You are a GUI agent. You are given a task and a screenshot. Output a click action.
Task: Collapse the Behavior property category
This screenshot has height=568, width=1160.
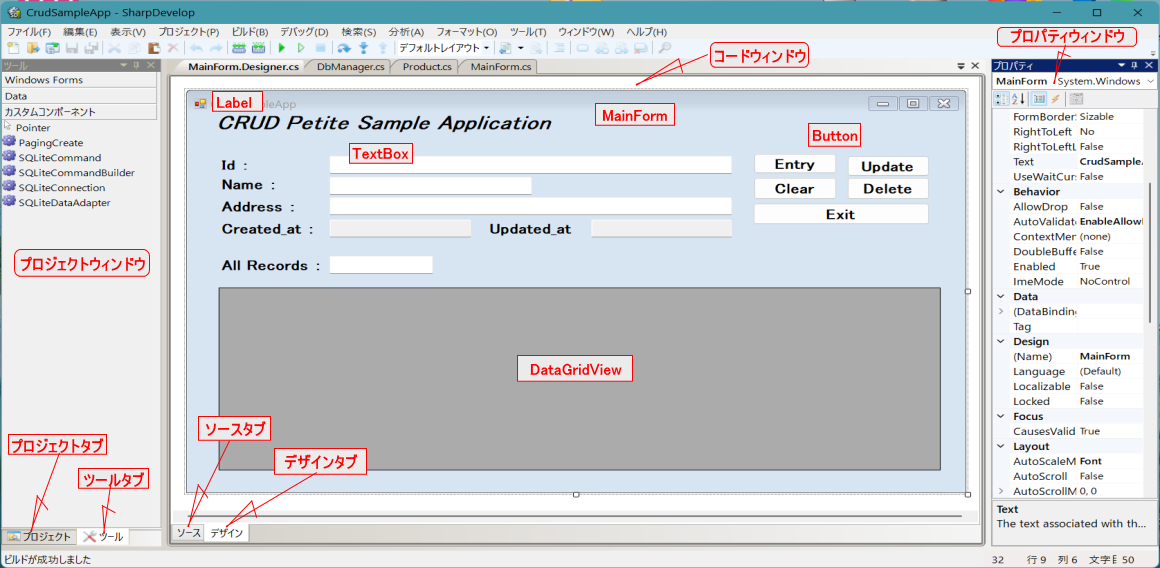pos(1001,191)
